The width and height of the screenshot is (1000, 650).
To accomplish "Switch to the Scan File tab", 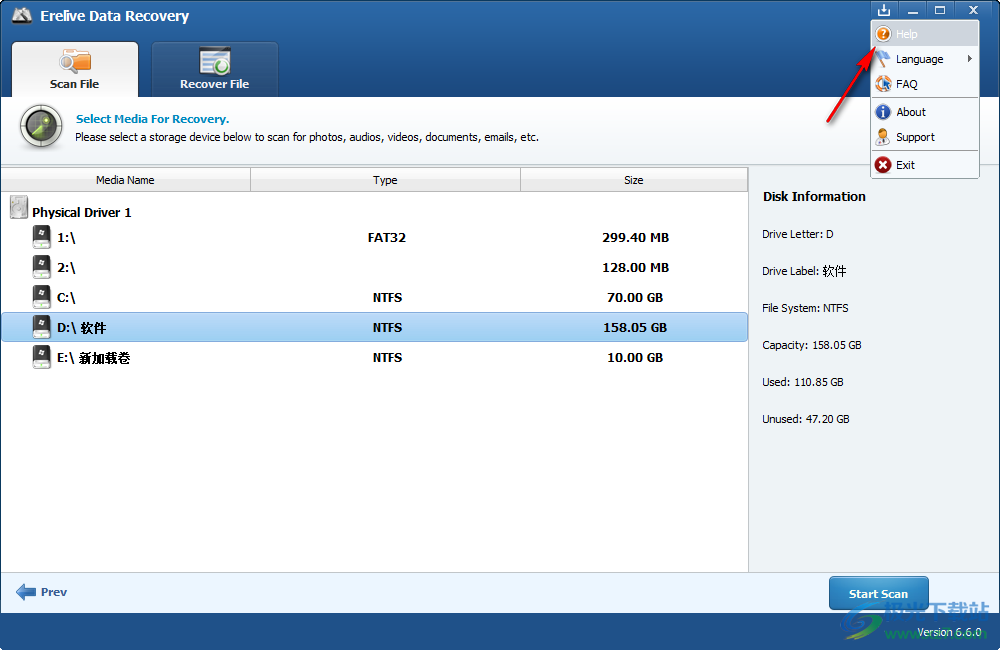I will [x=75, y=70].
